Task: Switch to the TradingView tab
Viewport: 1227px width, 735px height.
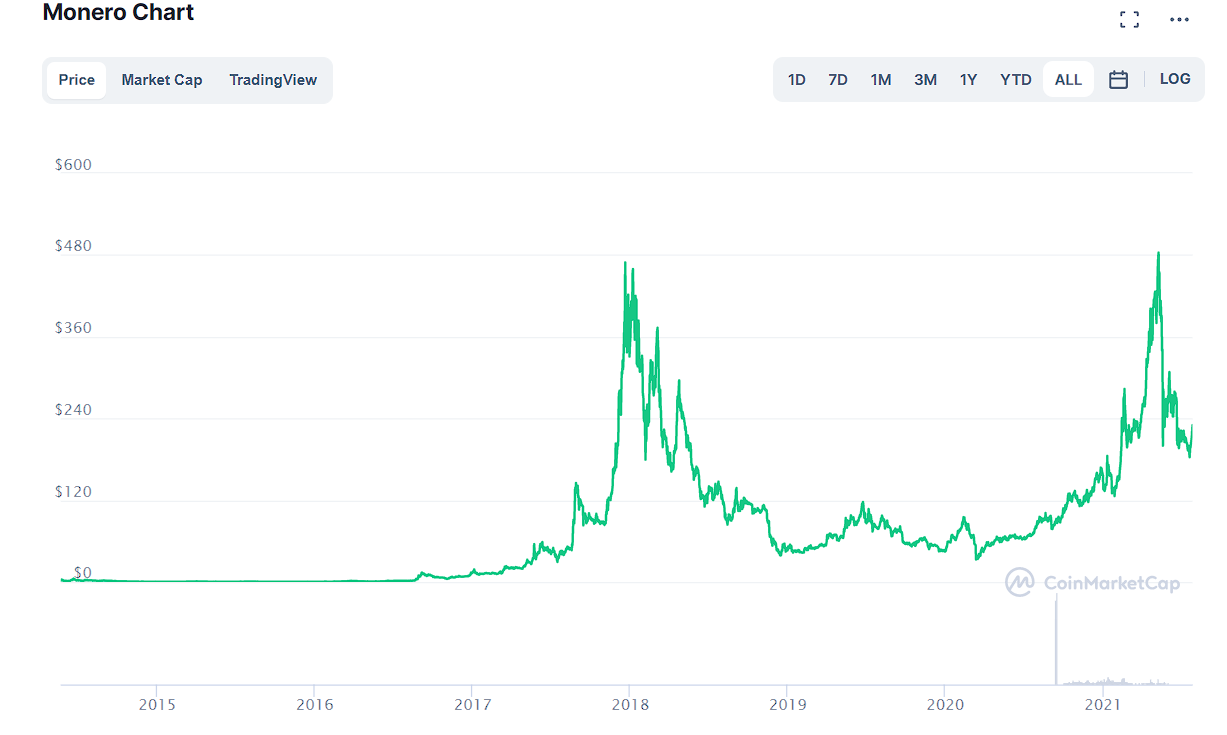Action: 273,80
